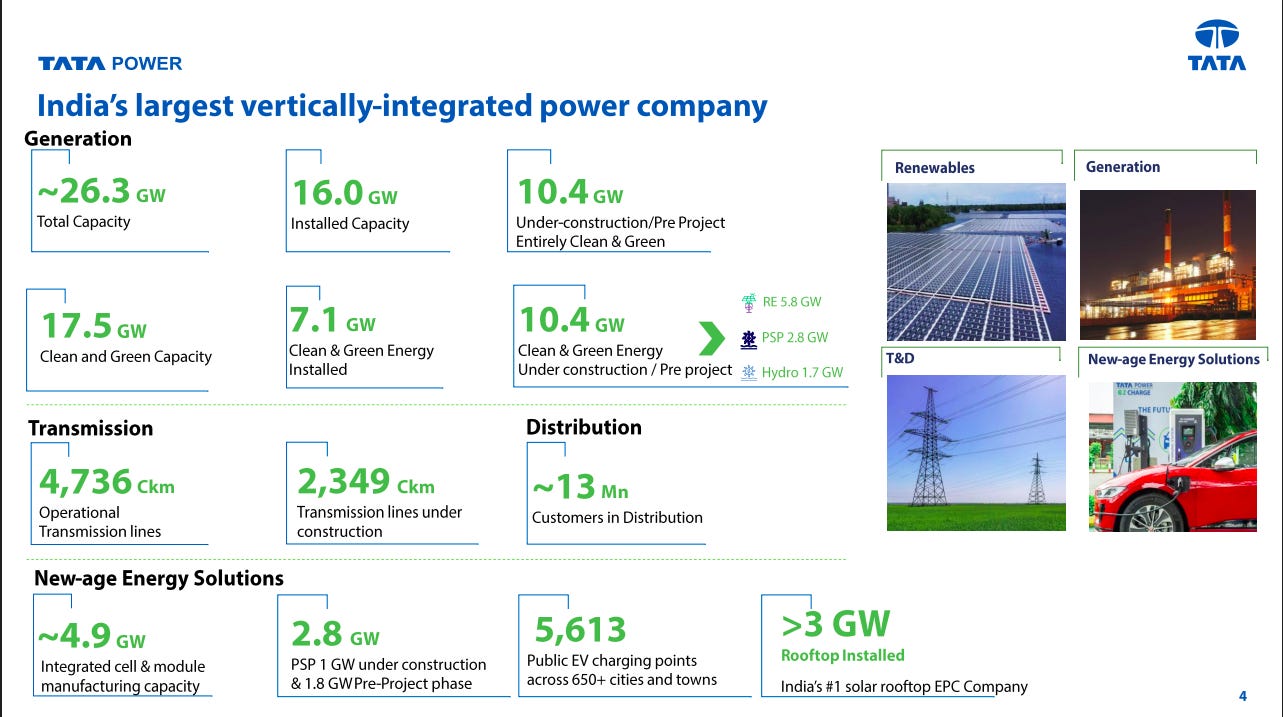Viewport: 1283px width, 717px height.
Task: Open the Renewables floating solar photo
Action: 976,262
